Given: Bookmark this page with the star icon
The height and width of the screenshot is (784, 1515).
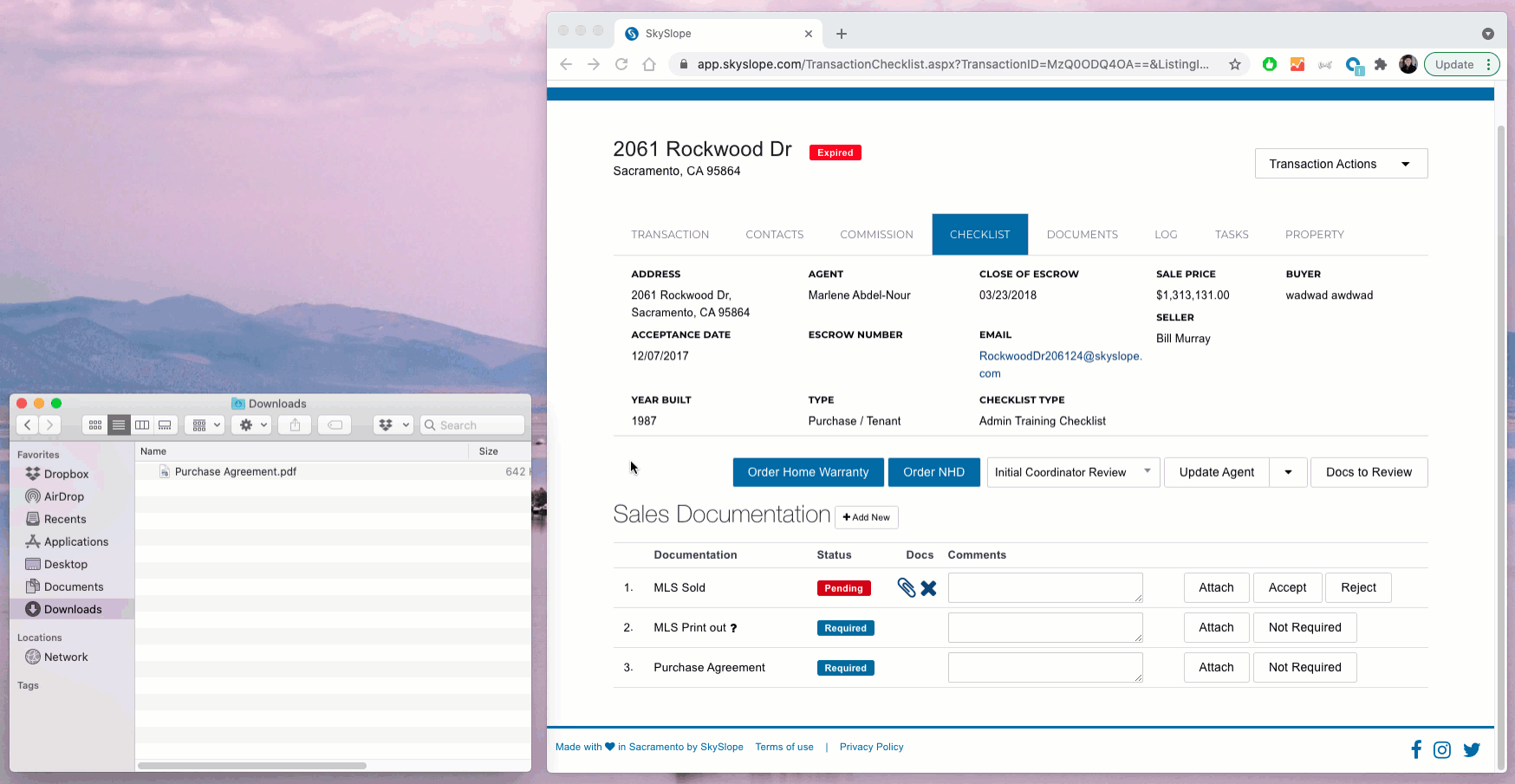Looking at the screenshot, I should (x=1235, y=64).
